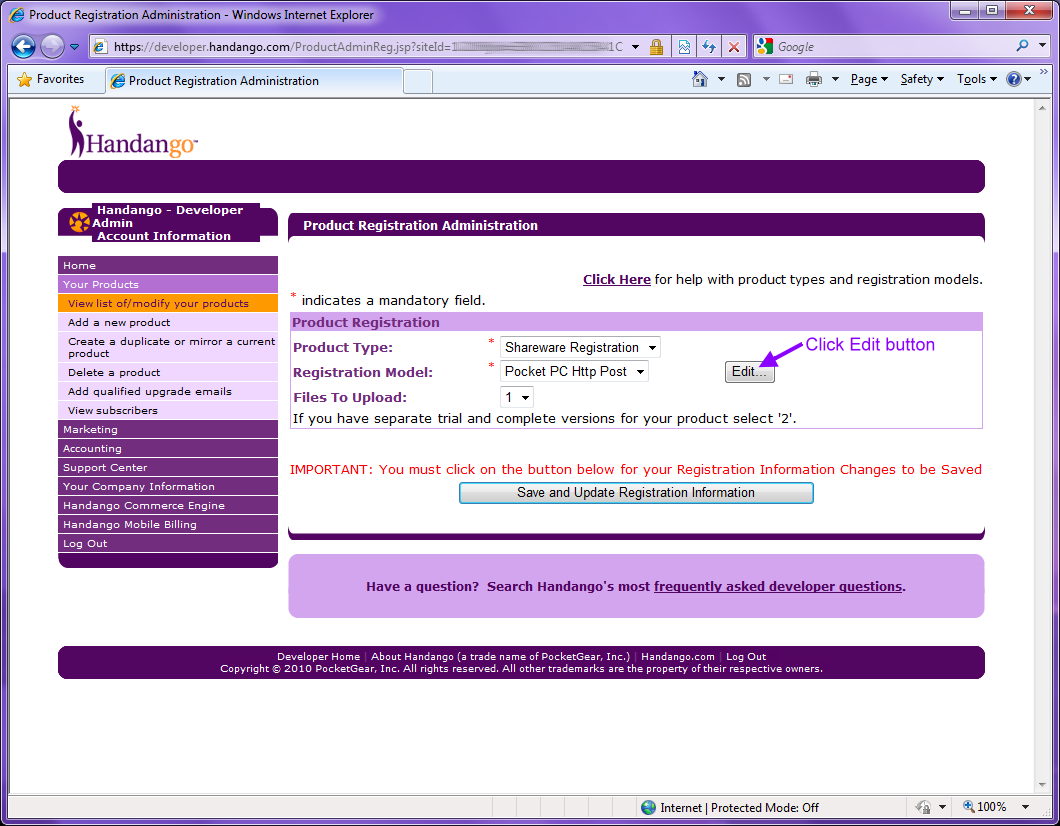This screenshot has width=1060, height=826.
Task: Click the browser Back arrow button
Action: pyautogui.click(x=23, y=47)
